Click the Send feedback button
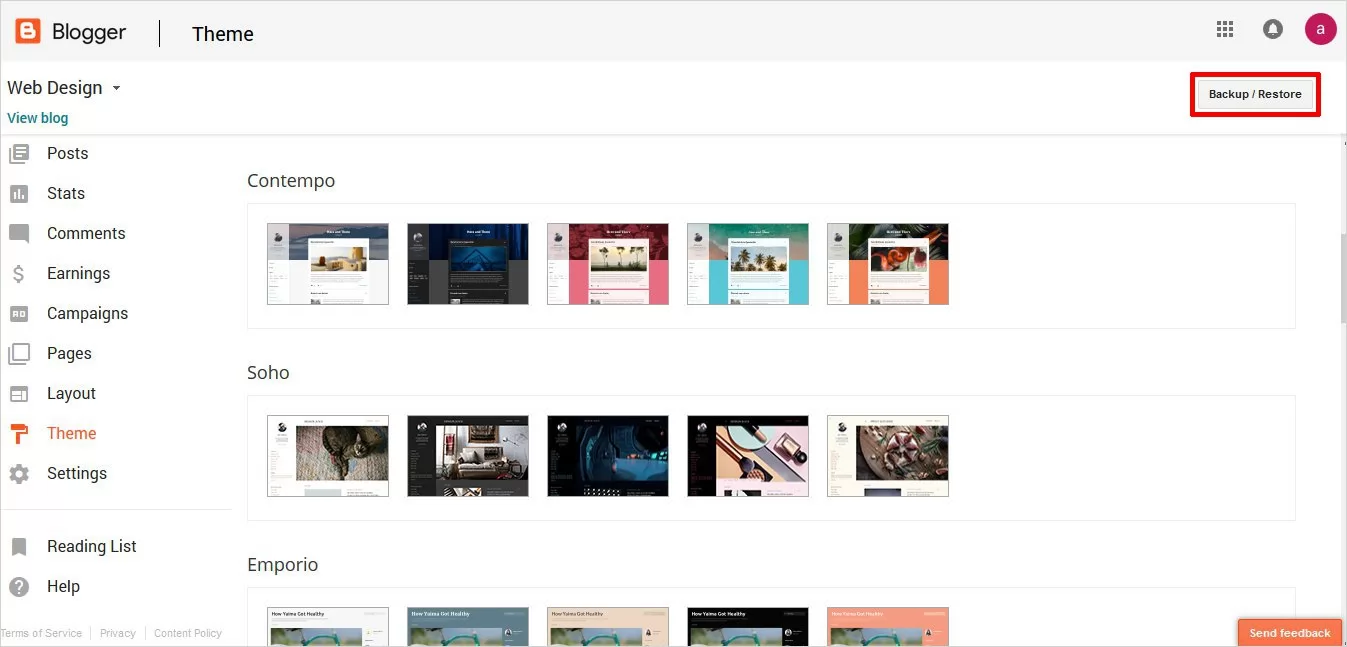Screen dimensions: 1347x647 [x=1289, y=633]
